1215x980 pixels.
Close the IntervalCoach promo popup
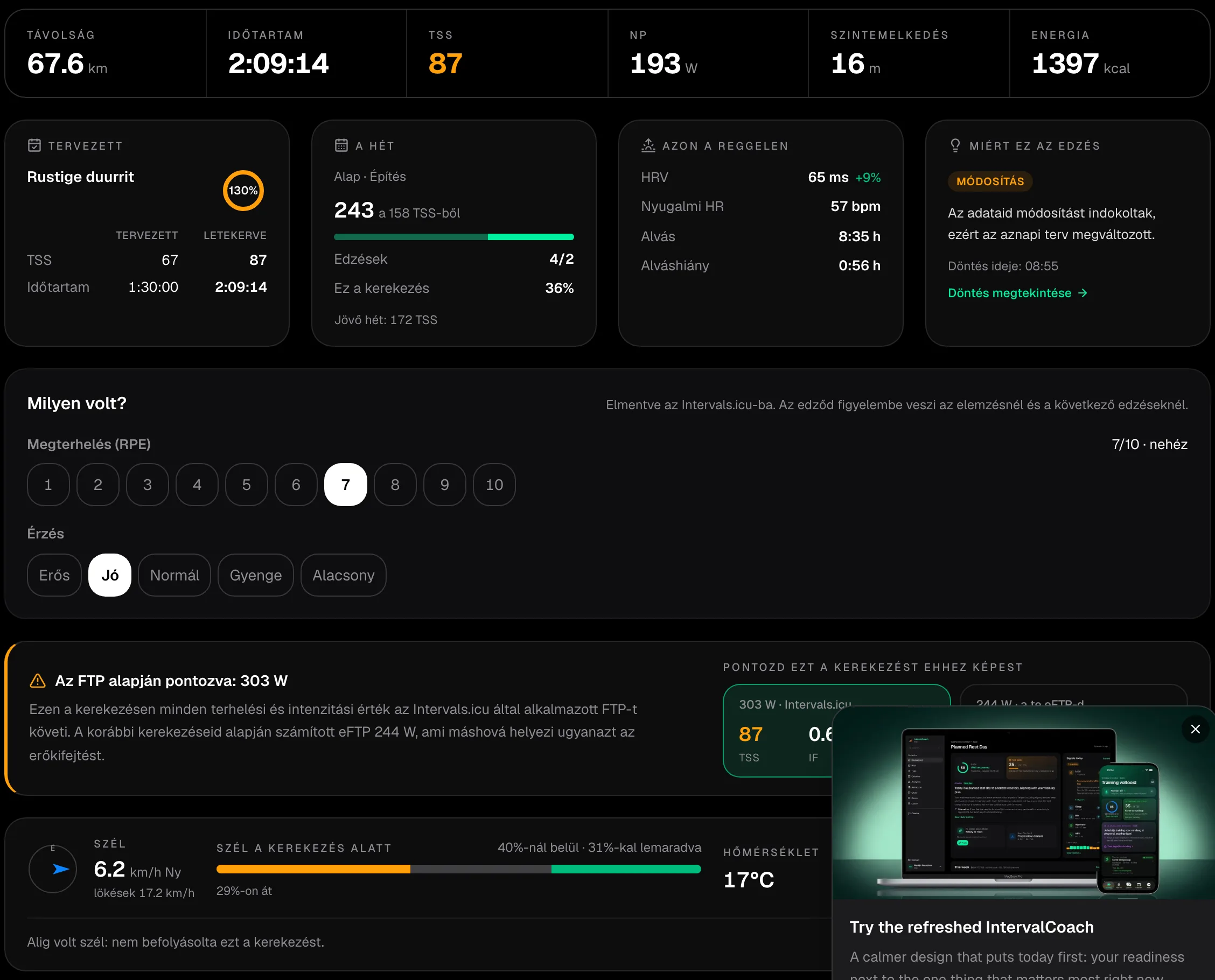click(x=1195, y=729)
